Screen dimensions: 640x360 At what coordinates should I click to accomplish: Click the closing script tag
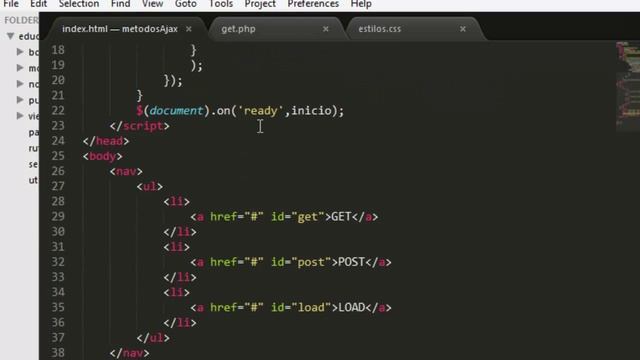point(139,126)
